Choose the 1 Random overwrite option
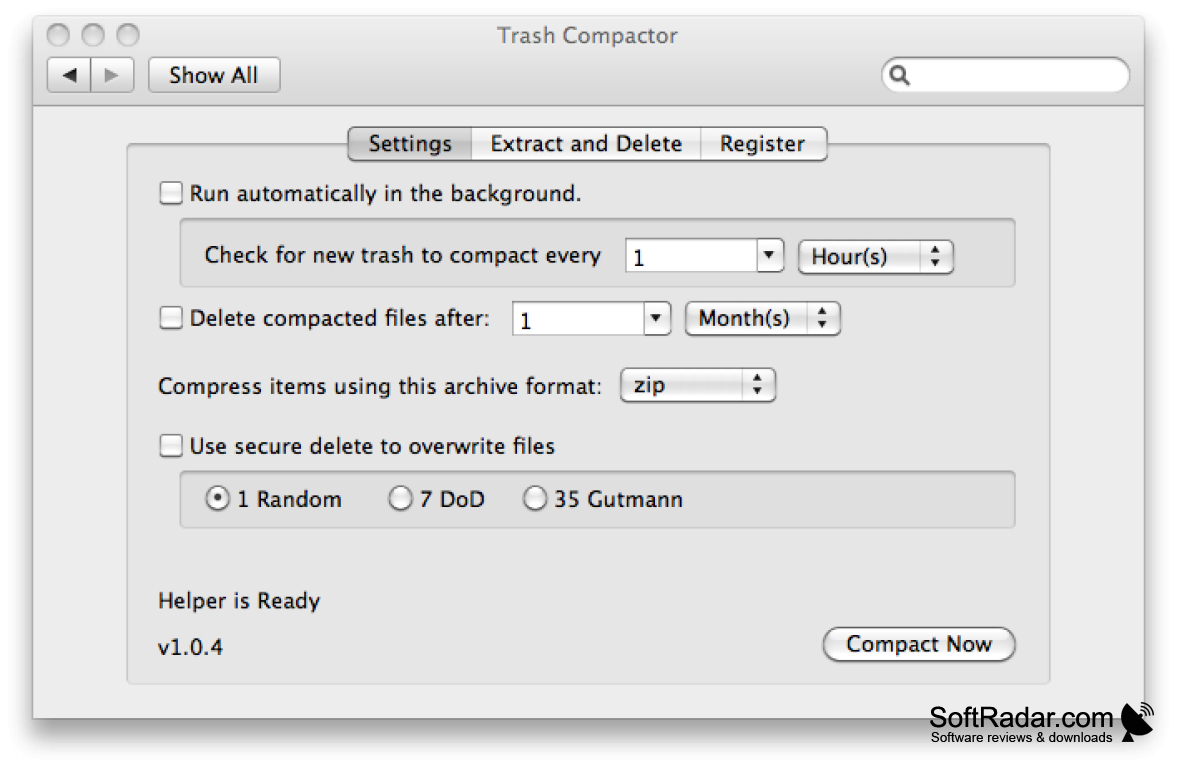This screenshot has height=768, width=1177. (218, 498)
